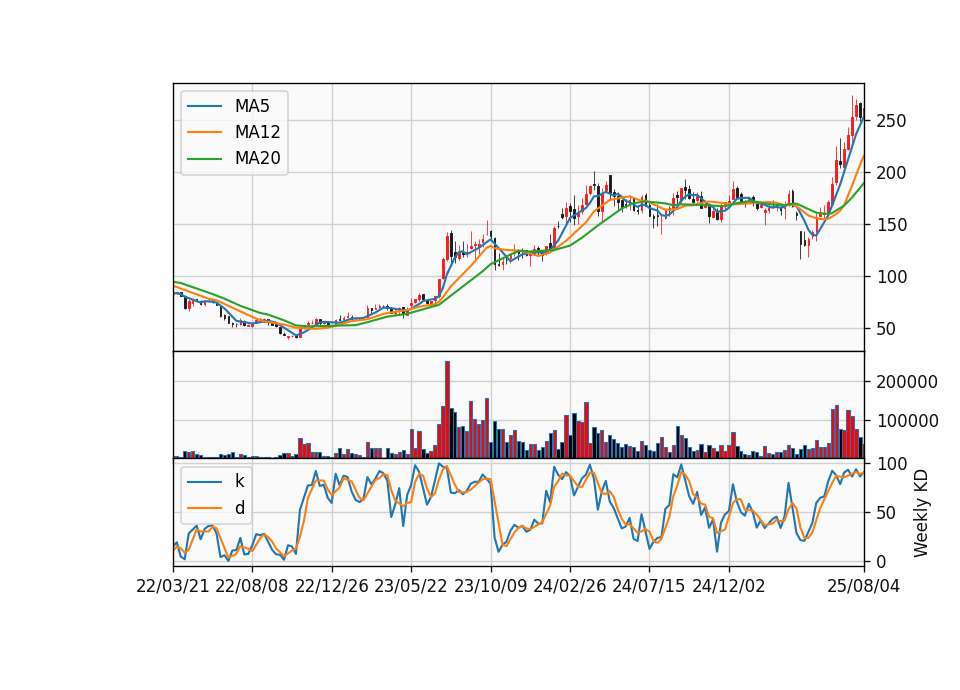This screenshot has height=690, width=960.
Task: Click the 150 price axis label
Action: [x=891, y=225]
